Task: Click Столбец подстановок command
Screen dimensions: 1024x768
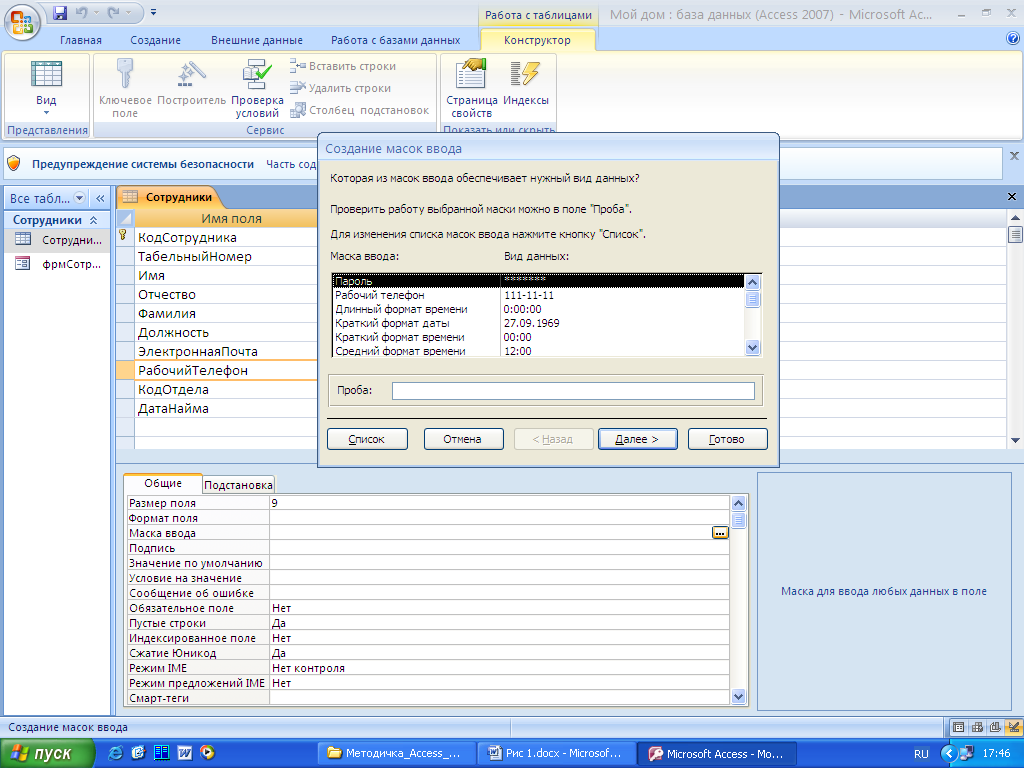Action: click(x=360, y=110)
